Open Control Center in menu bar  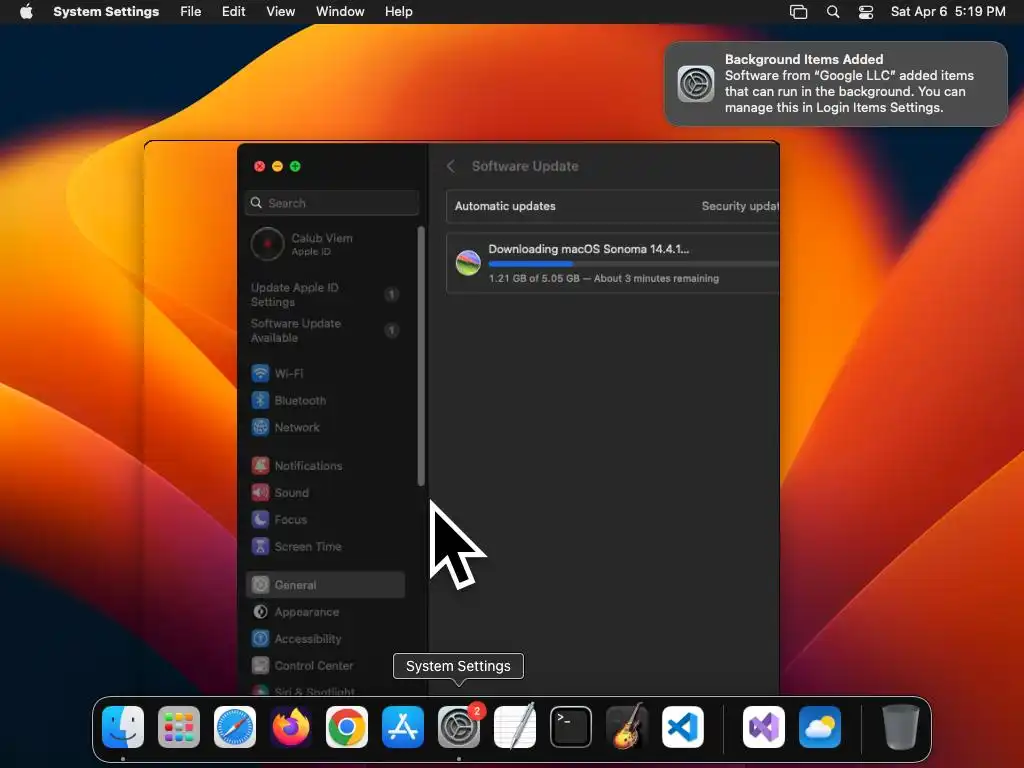tap(866, 12)
